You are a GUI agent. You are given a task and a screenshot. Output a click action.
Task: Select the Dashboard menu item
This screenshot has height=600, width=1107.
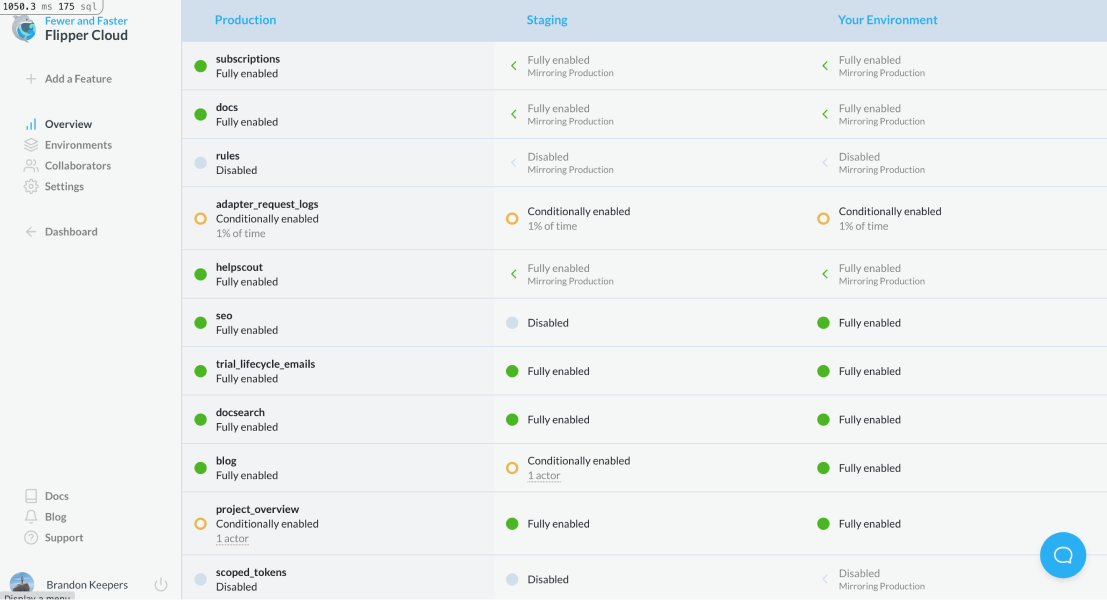click(x=69, y=231)
